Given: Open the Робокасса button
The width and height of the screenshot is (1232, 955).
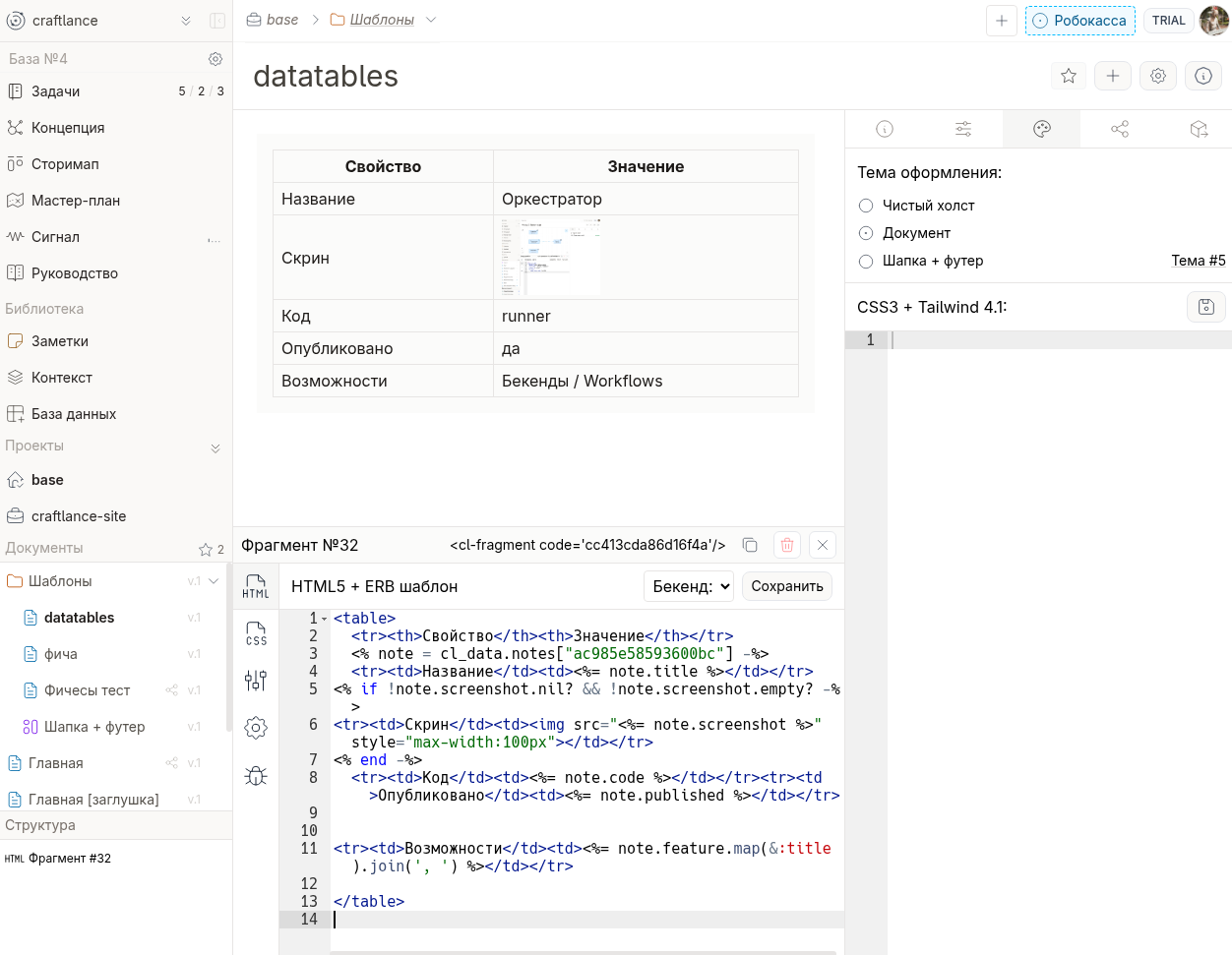Looking at the screenshot, I should (x=1079, y=21).
